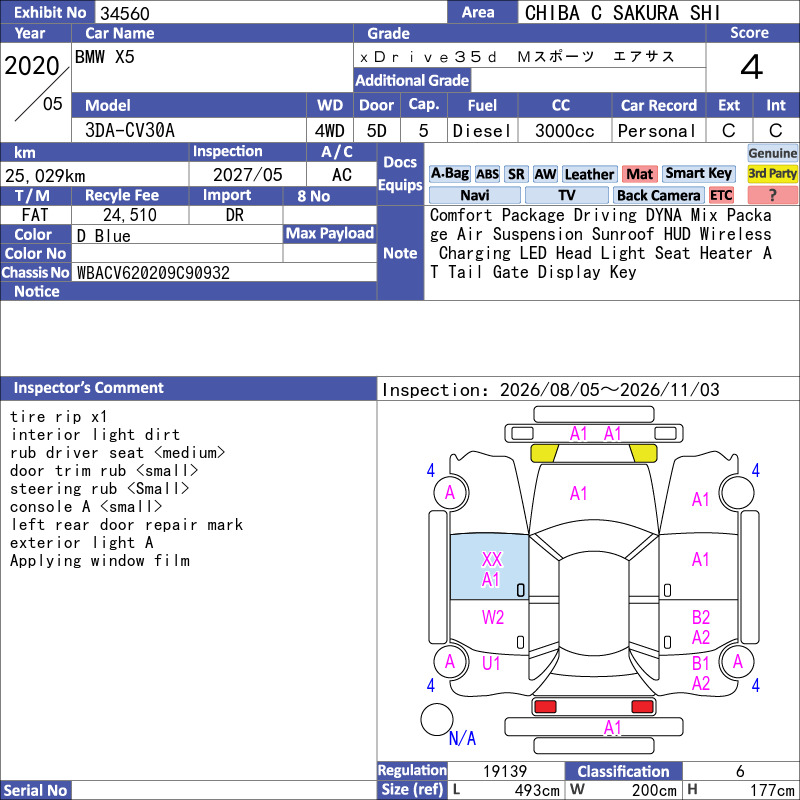Click the left red tail light

544,707
